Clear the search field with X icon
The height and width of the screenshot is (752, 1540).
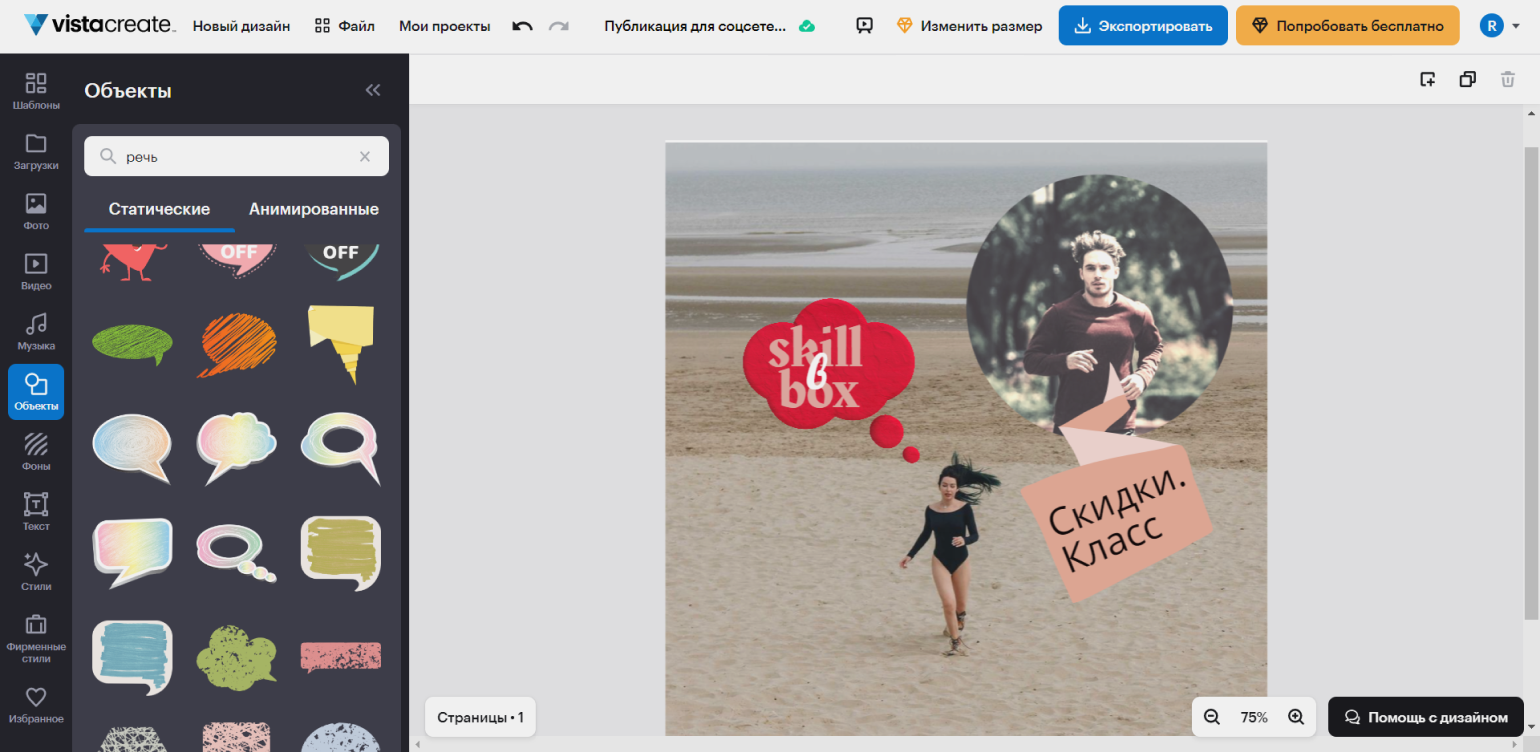pyautogui.click(x=365, y=156)
